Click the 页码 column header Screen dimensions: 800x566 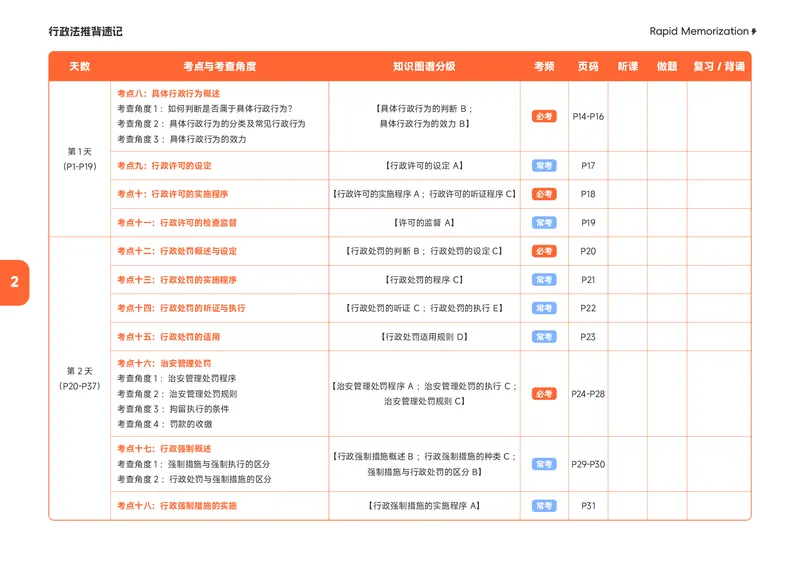coord(588,66)
